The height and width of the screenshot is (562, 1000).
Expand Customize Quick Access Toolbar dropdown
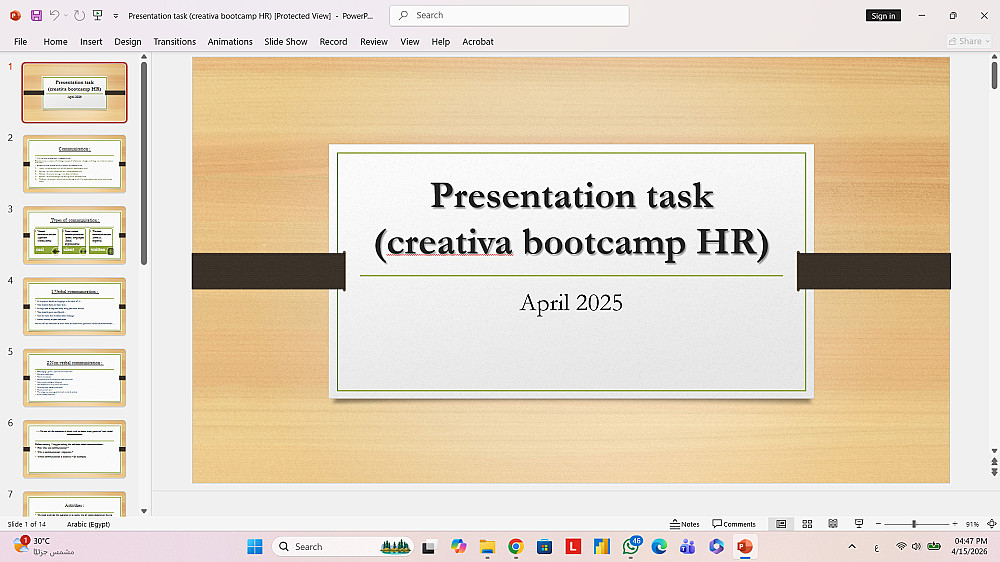(x=116, y=16)
